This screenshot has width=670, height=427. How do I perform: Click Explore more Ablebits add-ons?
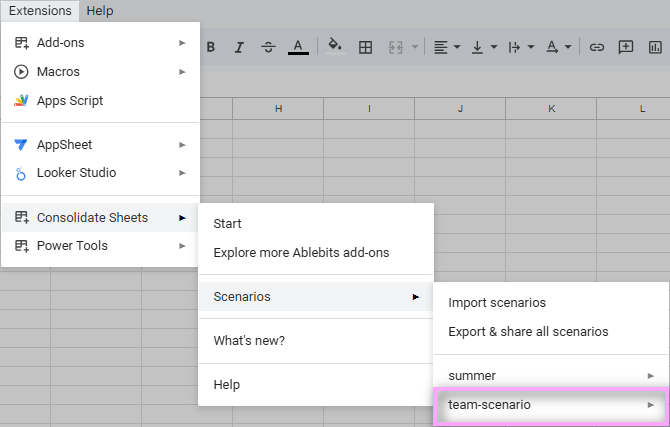pyautogui.click(x=316, y=253)
